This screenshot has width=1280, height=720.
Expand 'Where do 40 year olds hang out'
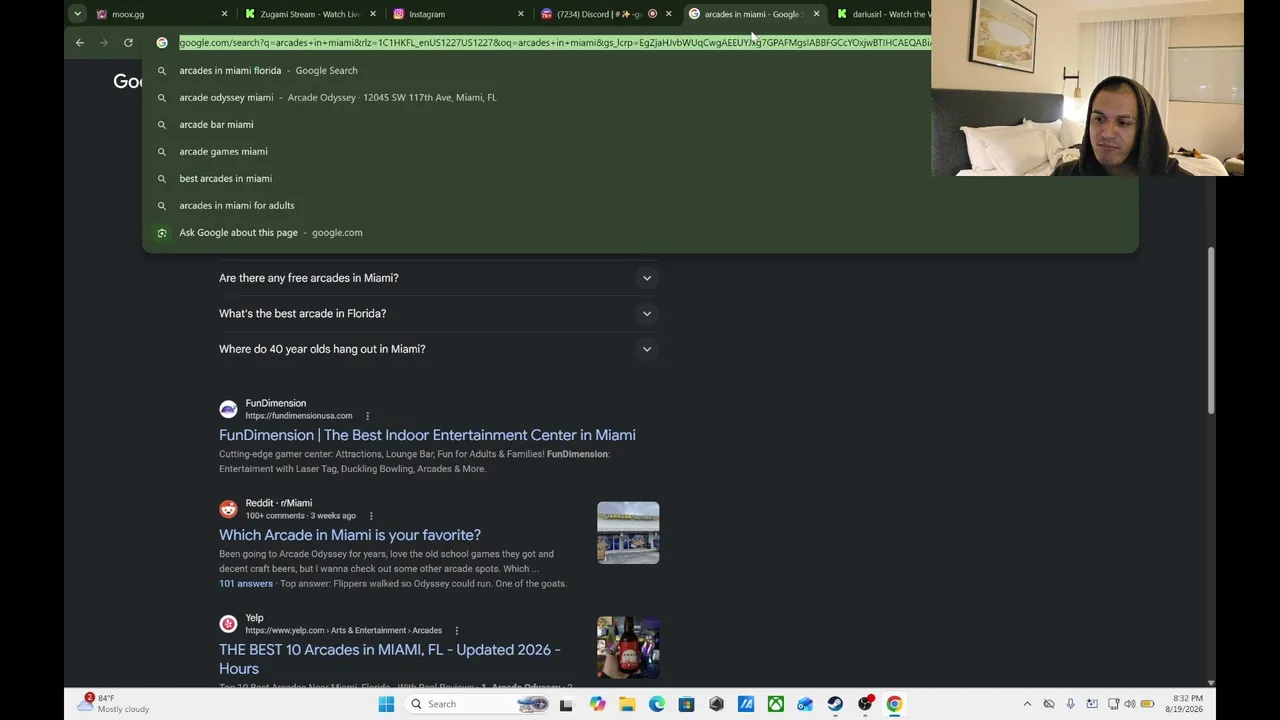tap(439, 349)
